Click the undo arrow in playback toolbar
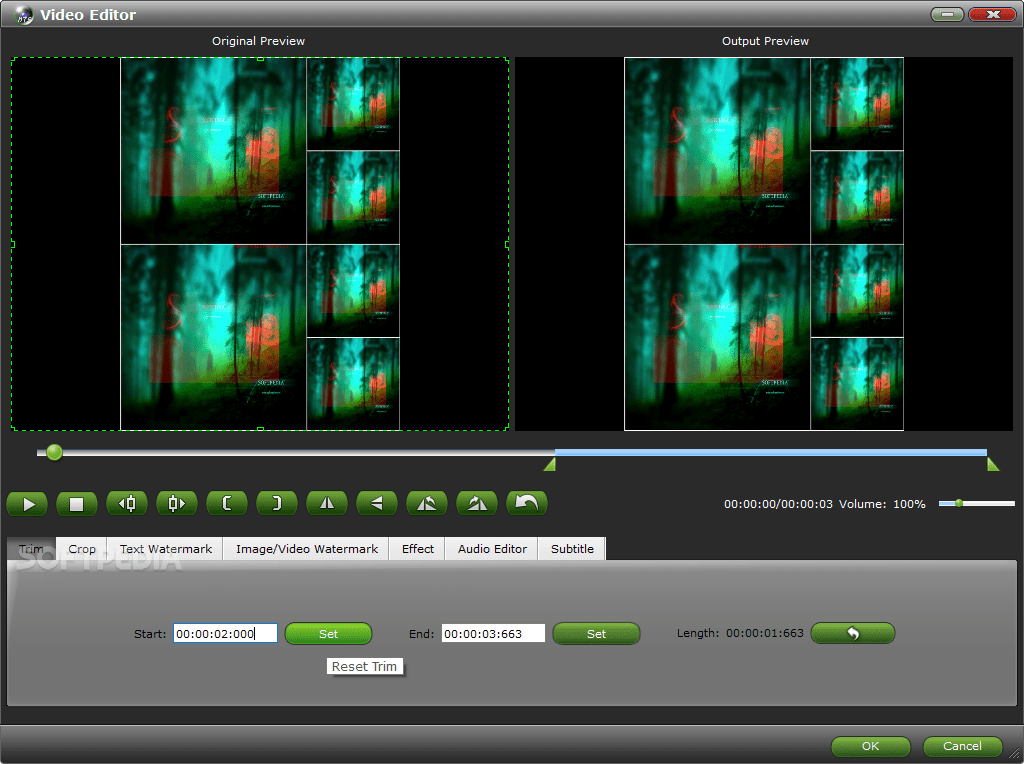This screenshot has width=1024, height=764. point(526,503)
